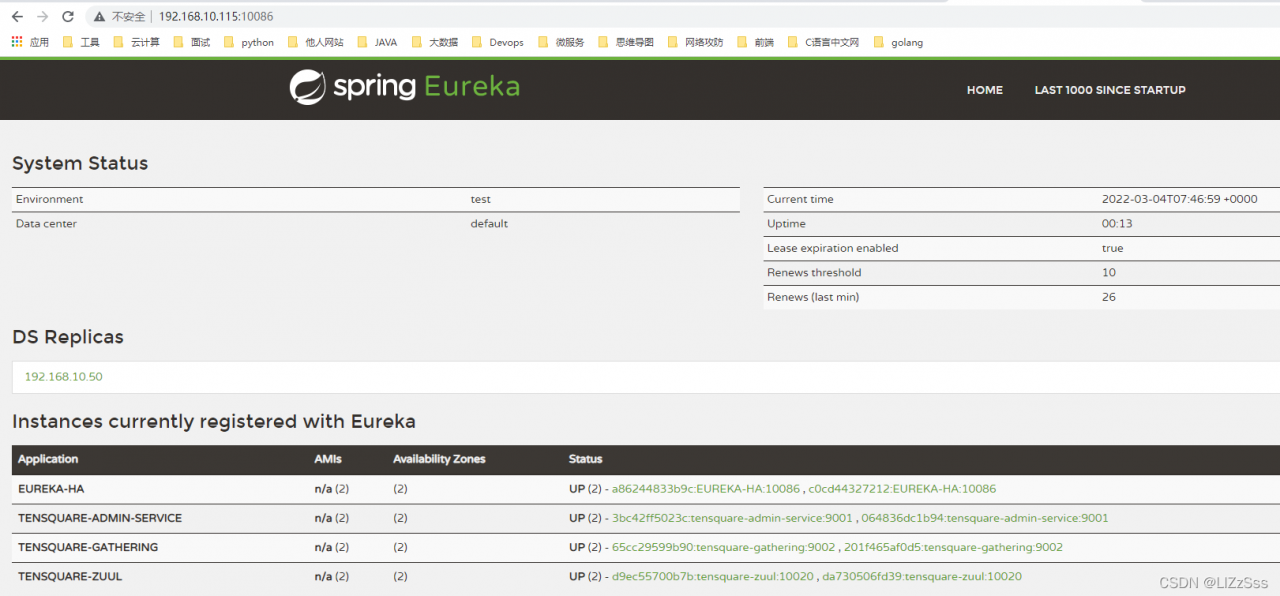Click the TENSQUARE-ADMIN-SERVICE application name
Screen dimensions: 1280x596
(x=100, y=518)
